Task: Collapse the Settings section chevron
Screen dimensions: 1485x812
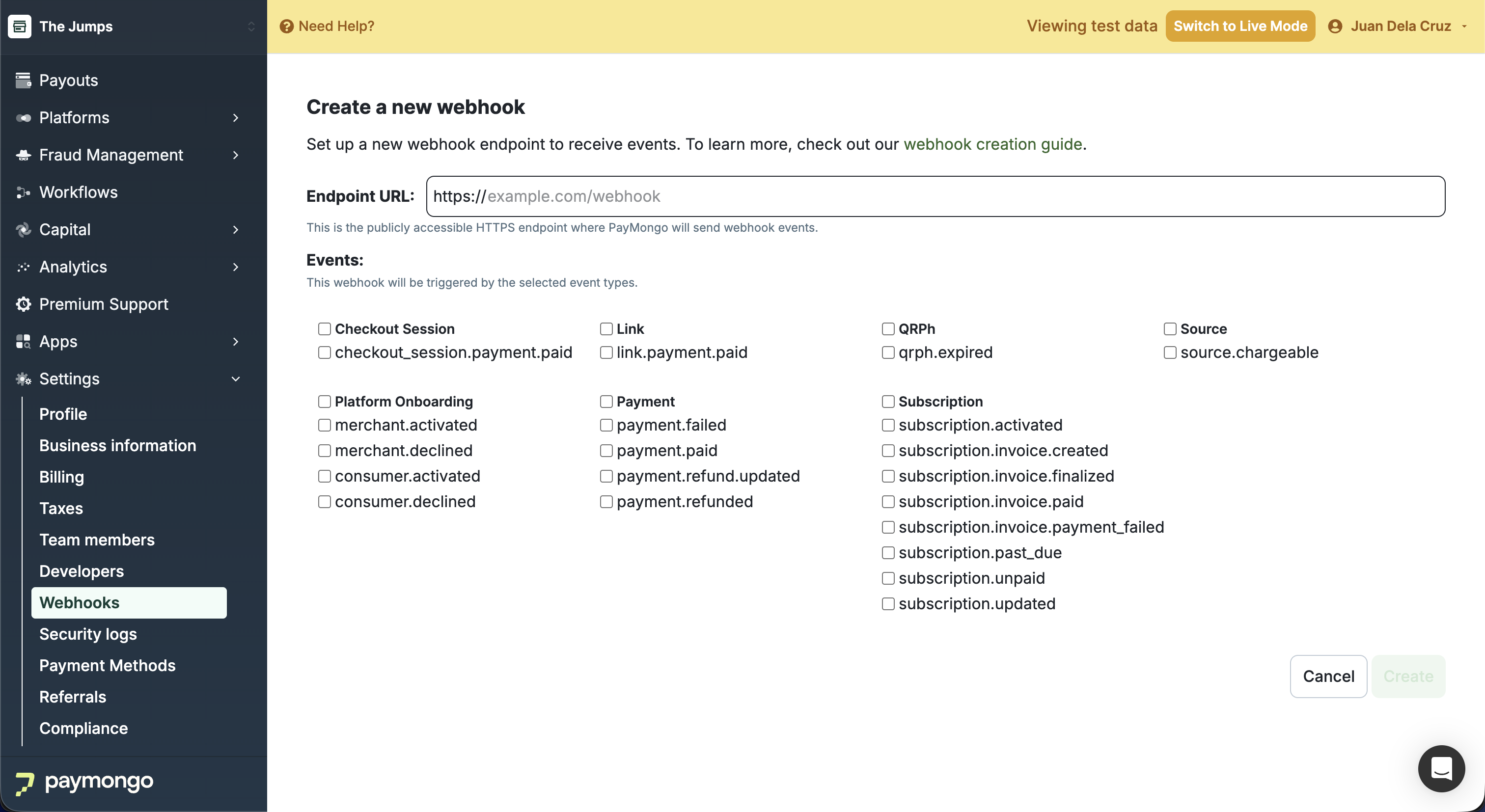Action: coord(235,379)
